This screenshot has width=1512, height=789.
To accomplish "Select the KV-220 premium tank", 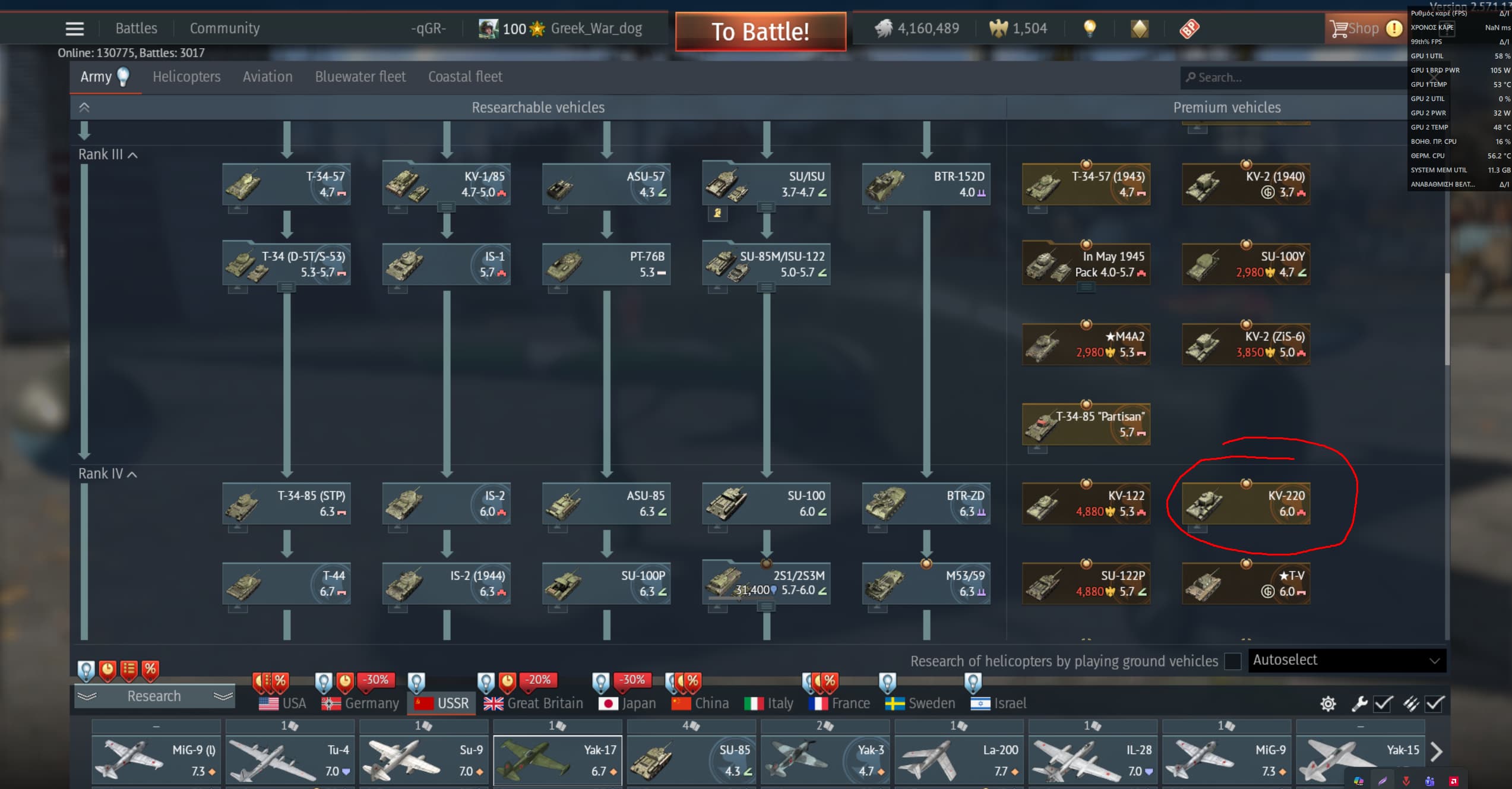I will coord(1246,503).
